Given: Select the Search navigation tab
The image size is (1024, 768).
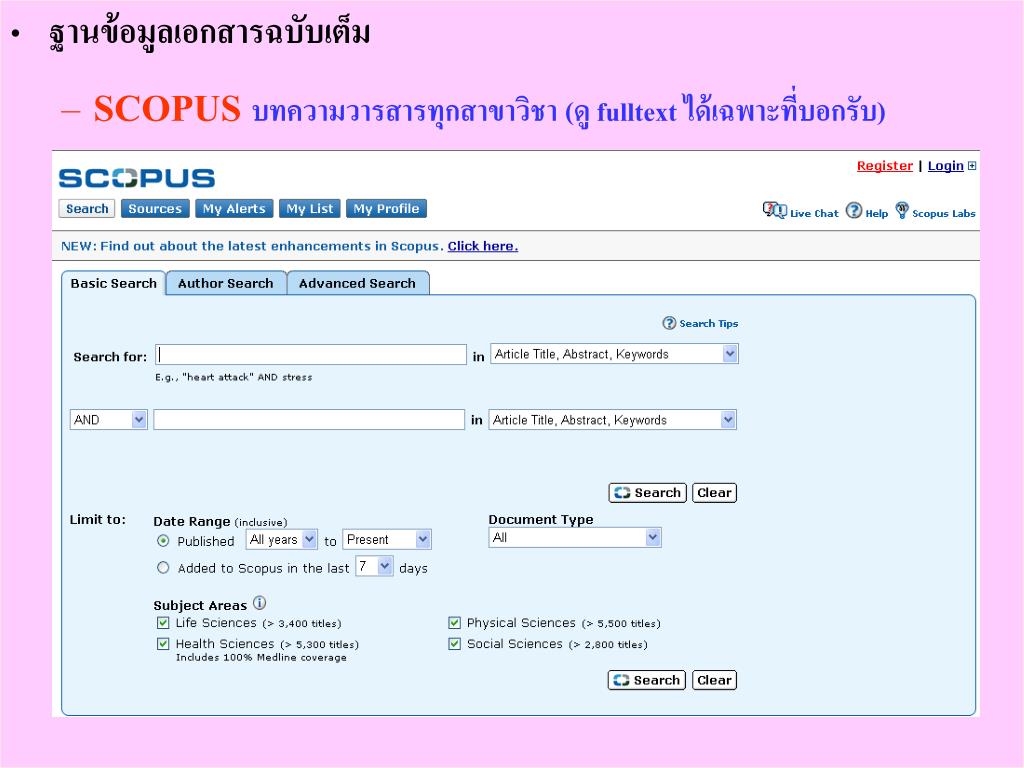Looking at the screenshot, I should 87,208.
